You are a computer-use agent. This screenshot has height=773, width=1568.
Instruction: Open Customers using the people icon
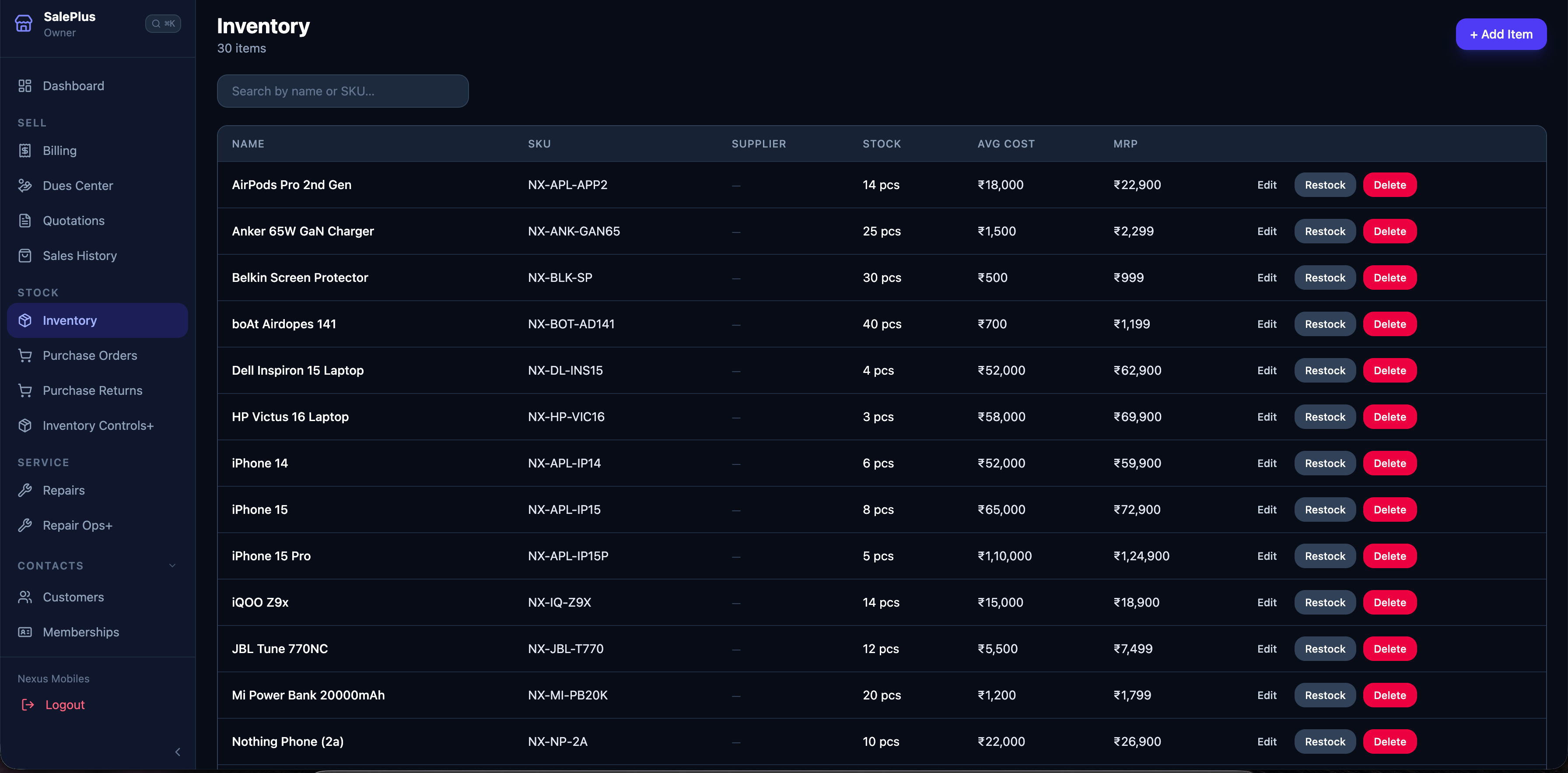[25, 597]
